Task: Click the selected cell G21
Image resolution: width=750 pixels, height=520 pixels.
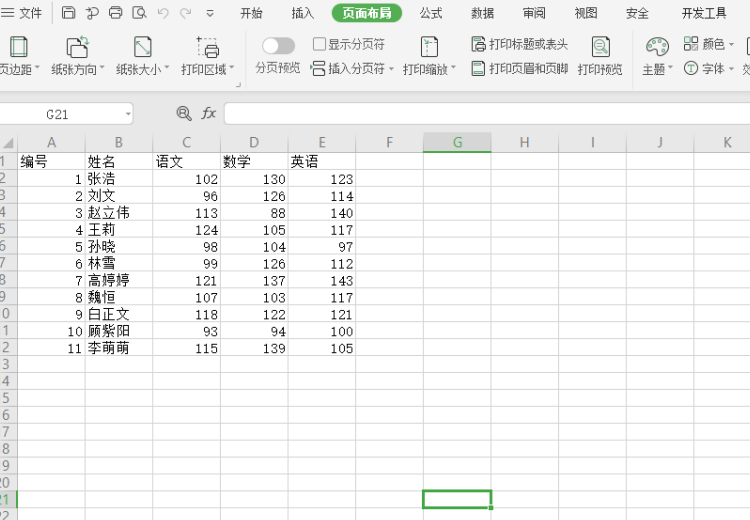Action: pyautogui.click(x=457, y=499)
